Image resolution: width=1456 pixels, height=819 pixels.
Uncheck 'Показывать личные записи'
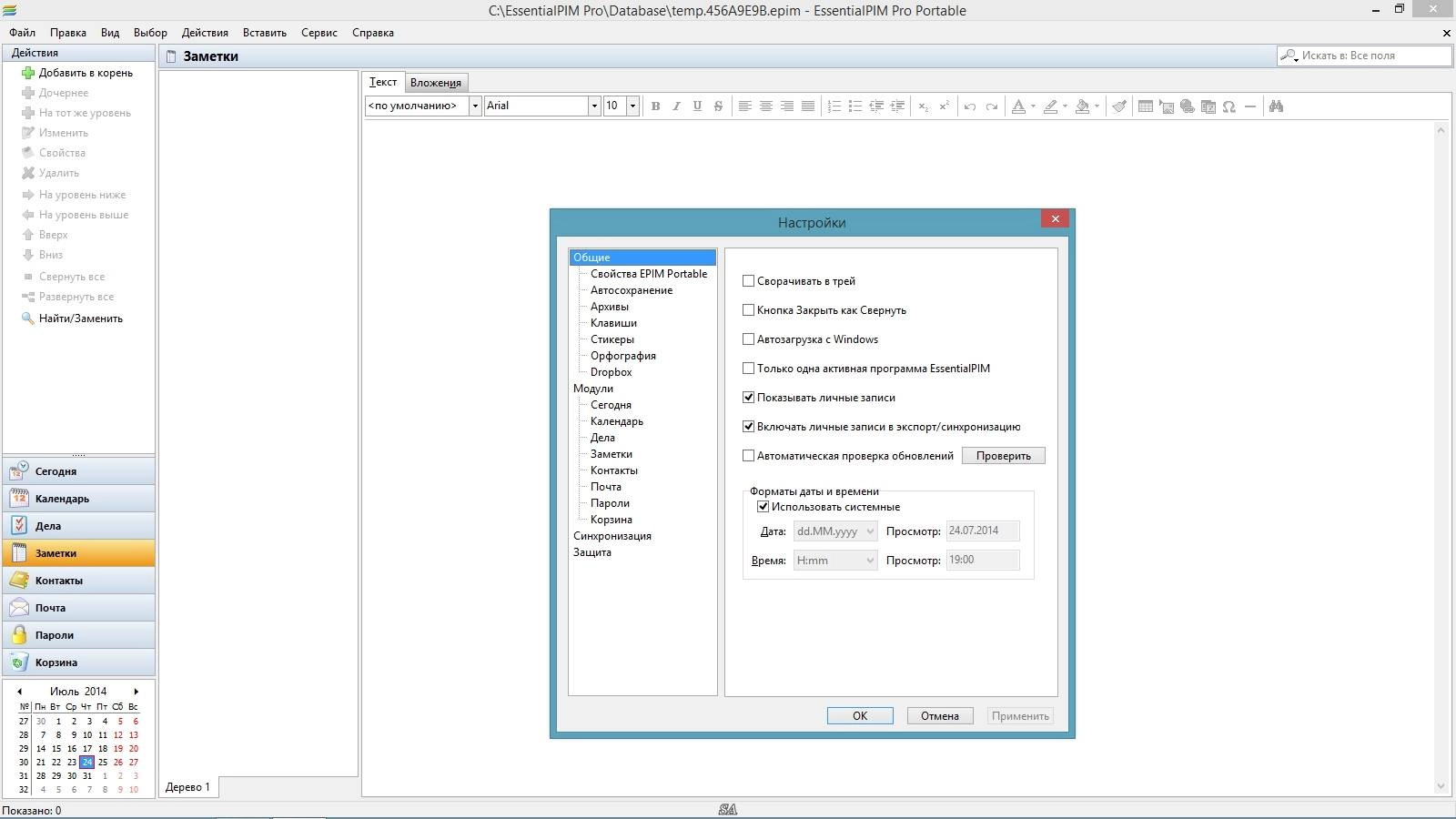pos(749,398)
